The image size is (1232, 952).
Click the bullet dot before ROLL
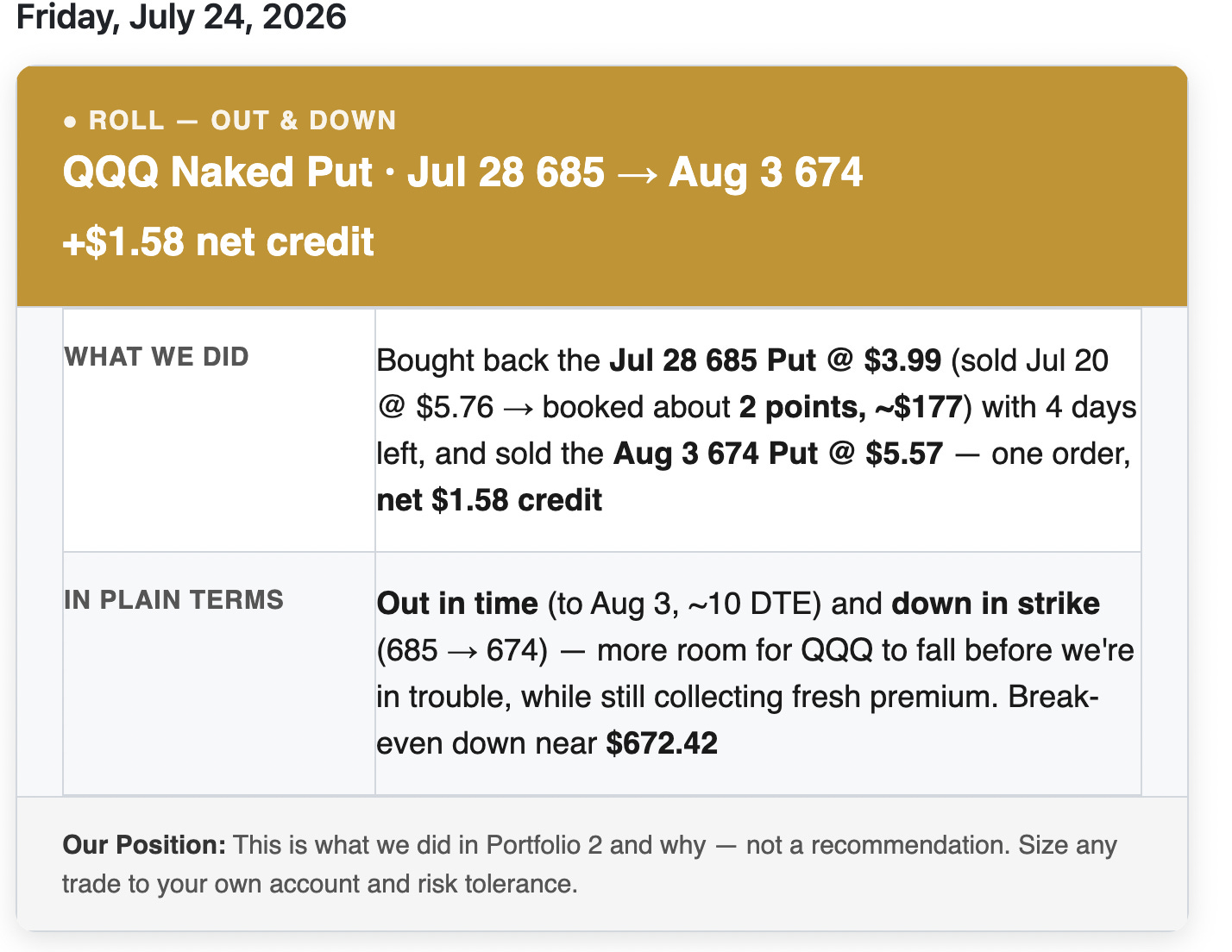[x=70, y=122]
